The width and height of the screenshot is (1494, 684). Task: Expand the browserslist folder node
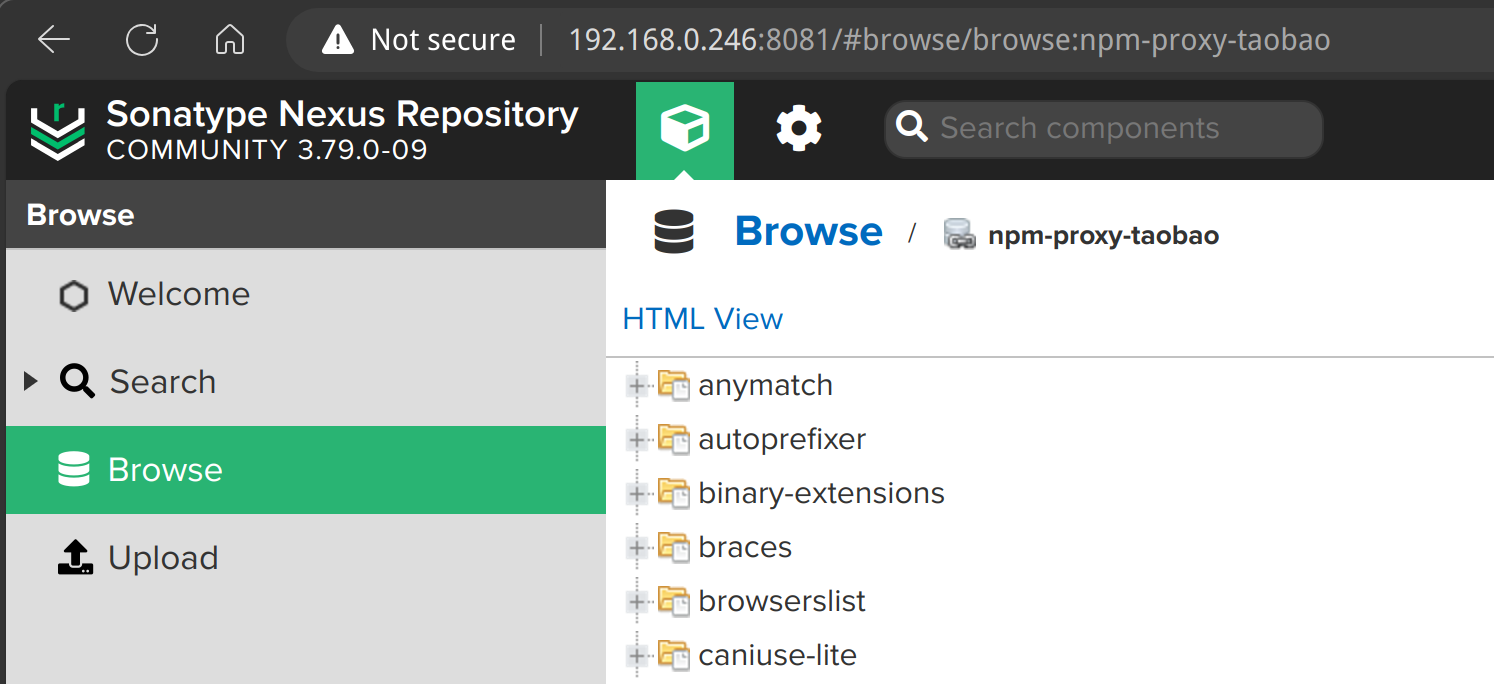(636, 601)
